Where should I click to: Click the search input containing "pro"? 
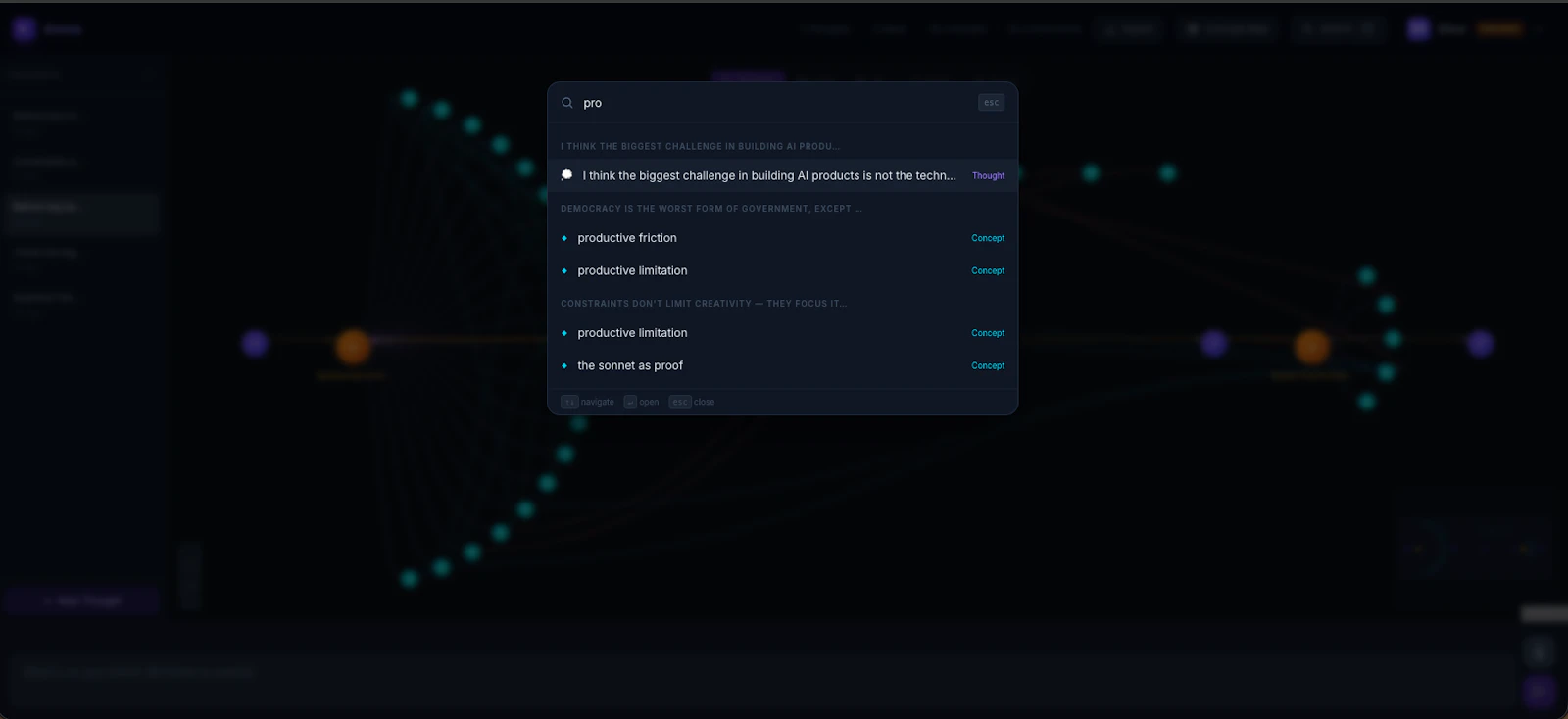tap(774, 103)
